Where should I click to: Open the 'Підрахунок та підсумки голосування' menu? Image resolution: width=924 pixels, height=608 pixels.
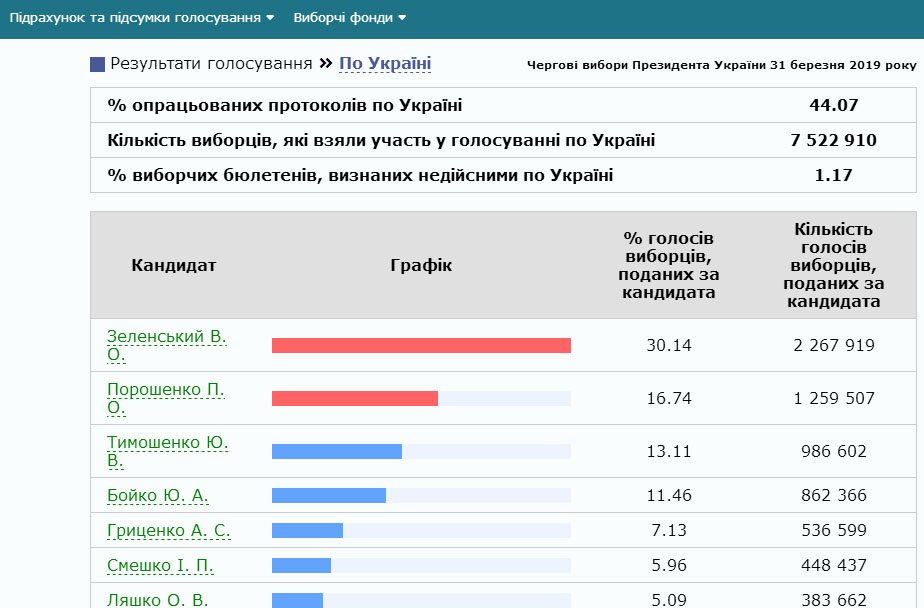pos(142,18)
